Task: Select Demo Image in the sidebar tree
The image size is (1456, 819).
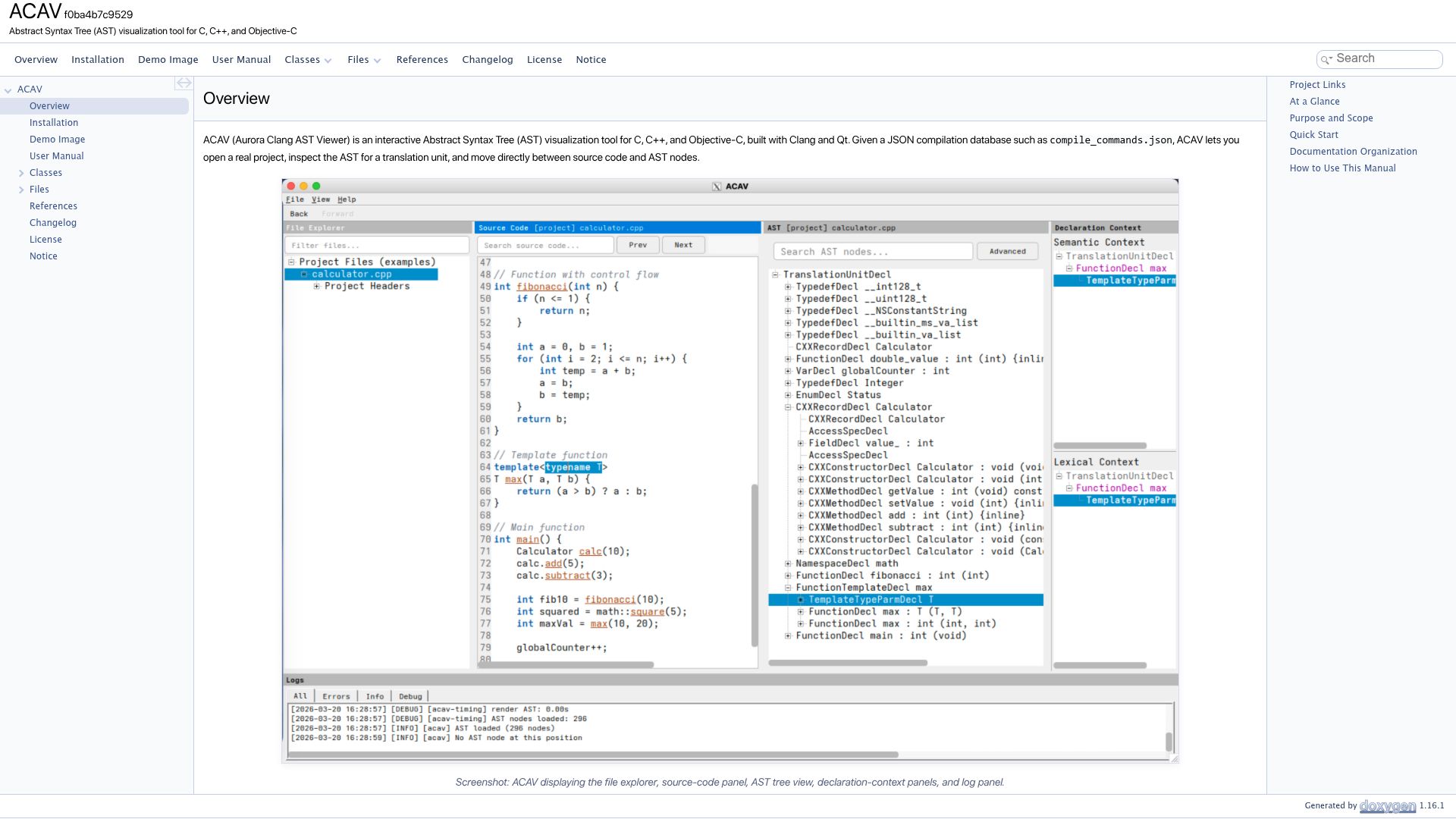Action: (x=57, y=140)
